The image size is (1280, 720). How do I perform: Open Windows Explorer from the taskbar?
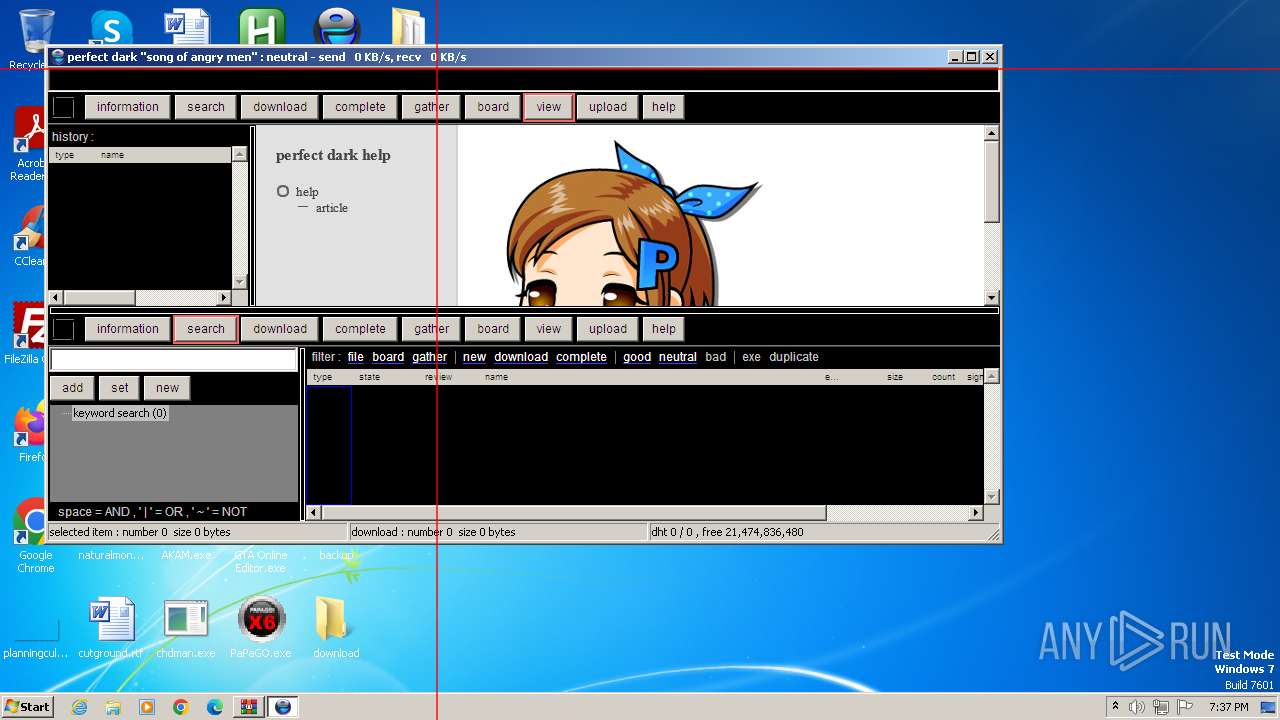click(113, 707)
